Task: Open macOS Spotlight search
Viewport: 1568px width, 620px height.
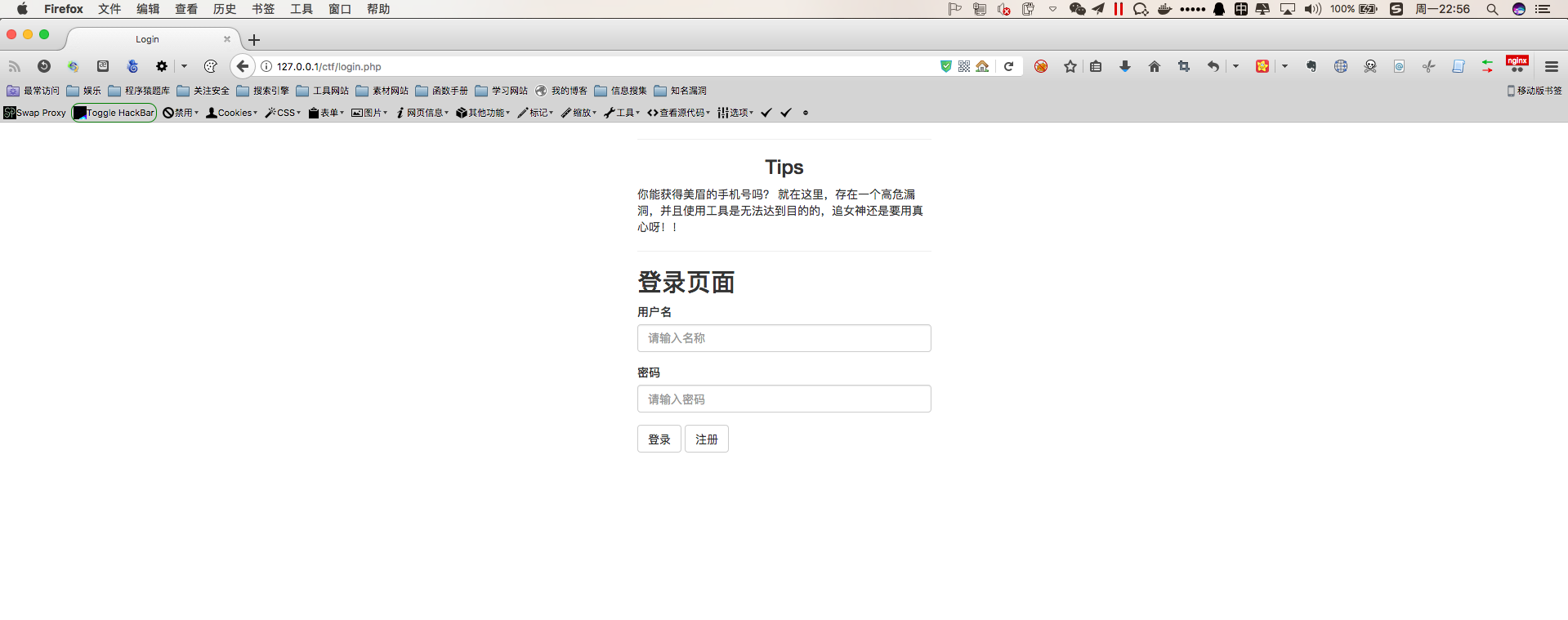Action: coord(1492,9)
